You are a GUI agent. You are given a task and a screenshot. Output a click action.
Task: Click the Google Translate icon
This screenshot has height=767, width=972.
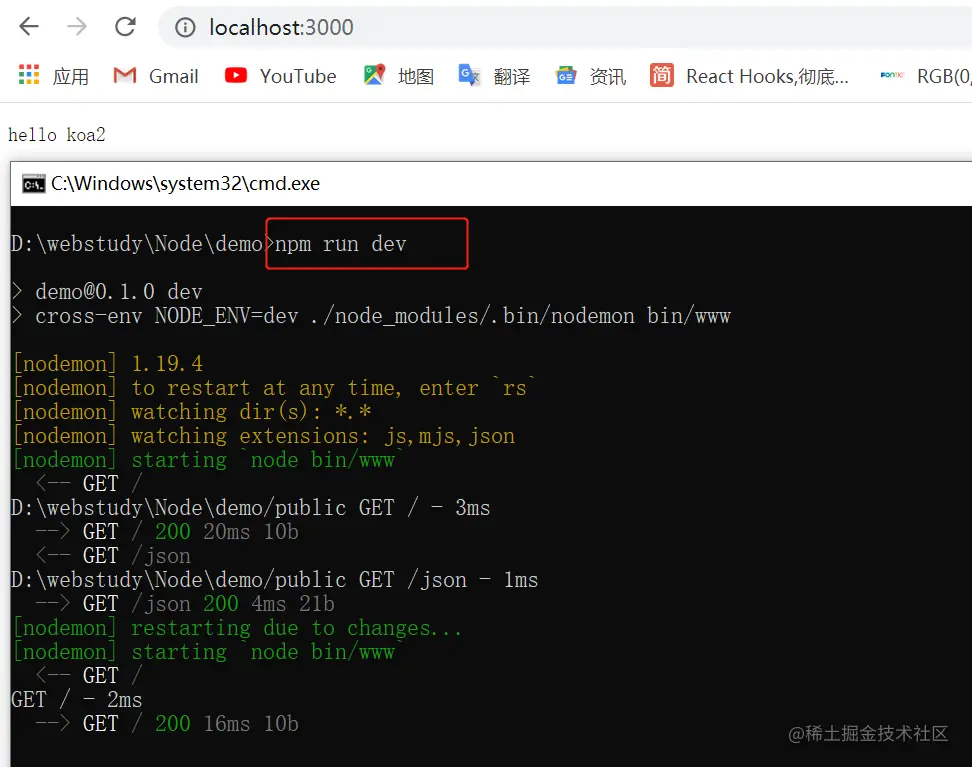click(x=469, y=75)
